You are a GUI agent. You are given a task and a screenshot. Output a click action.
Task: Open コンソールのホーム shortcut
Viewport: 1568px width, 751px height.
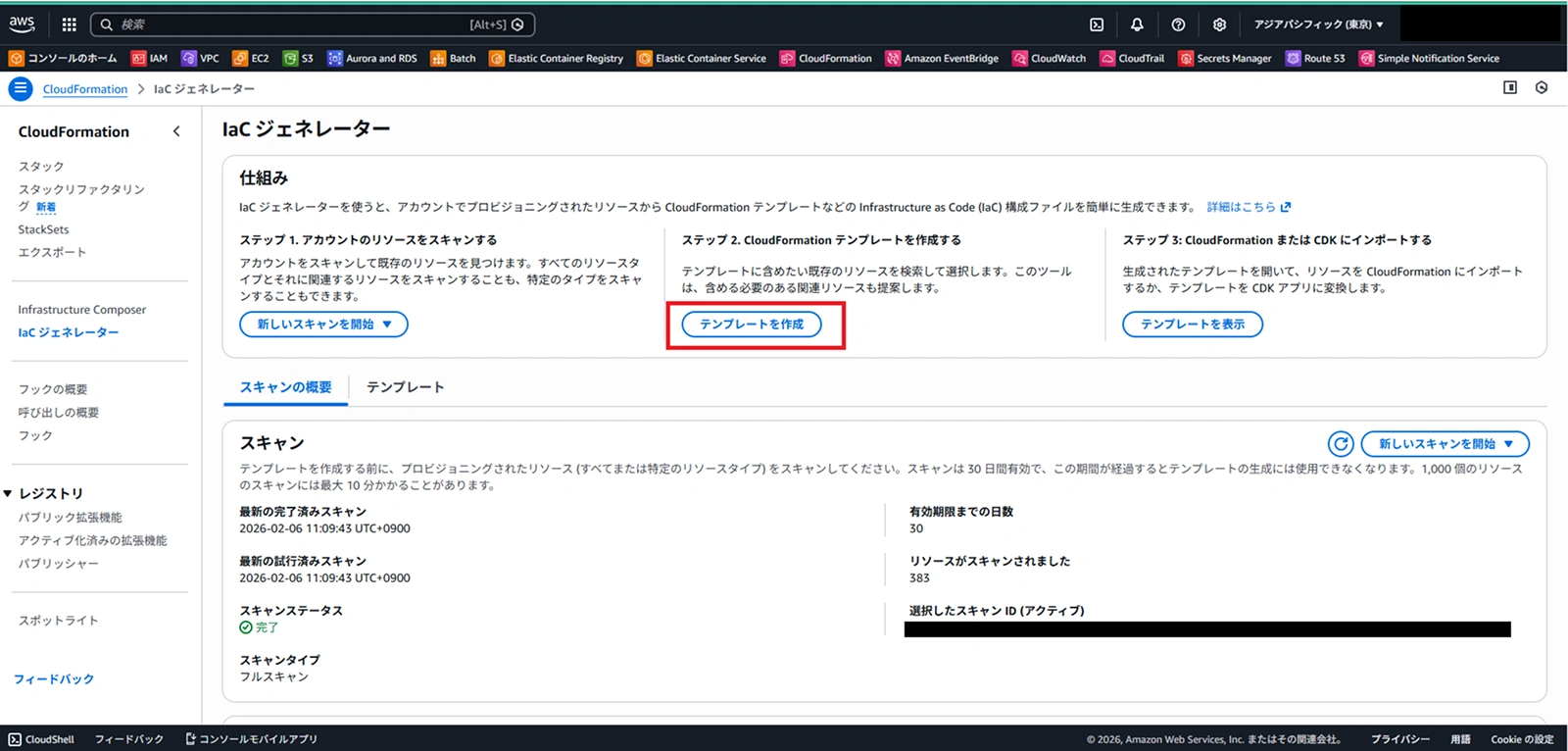[63, 59]
